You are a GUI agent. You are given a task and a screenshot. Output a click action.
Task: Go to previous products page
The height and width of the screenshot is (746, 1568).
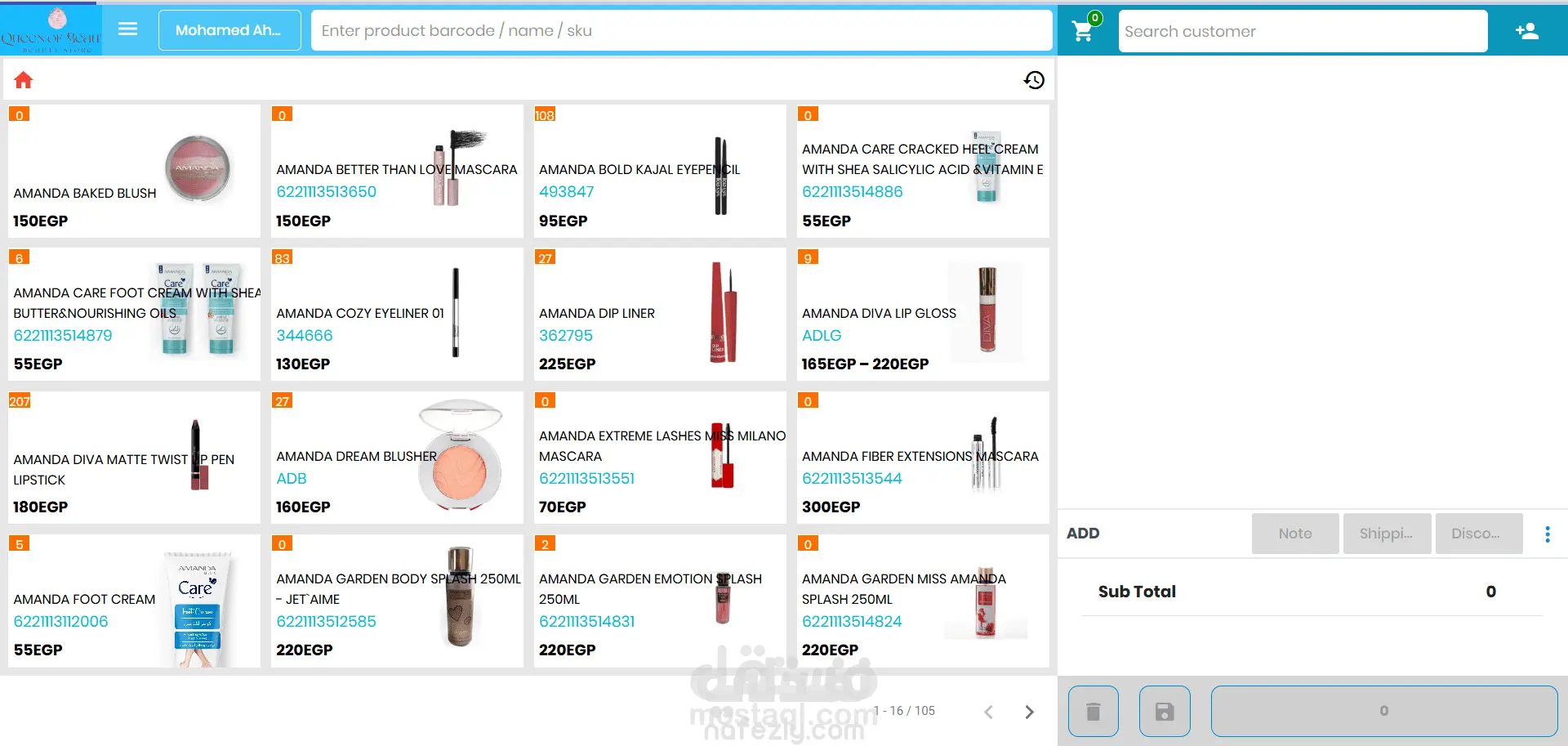(x=988, y=712)
